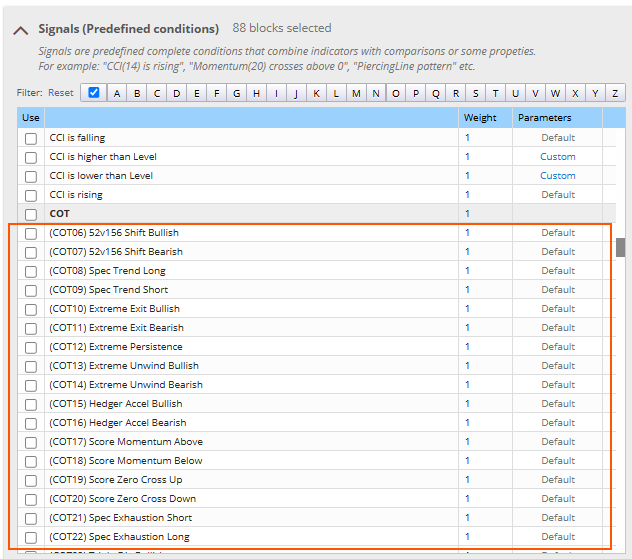Image resolution: width=632 pixels, height=559 pixels.
Task: Select the Parameters column header
Action: 545,118
